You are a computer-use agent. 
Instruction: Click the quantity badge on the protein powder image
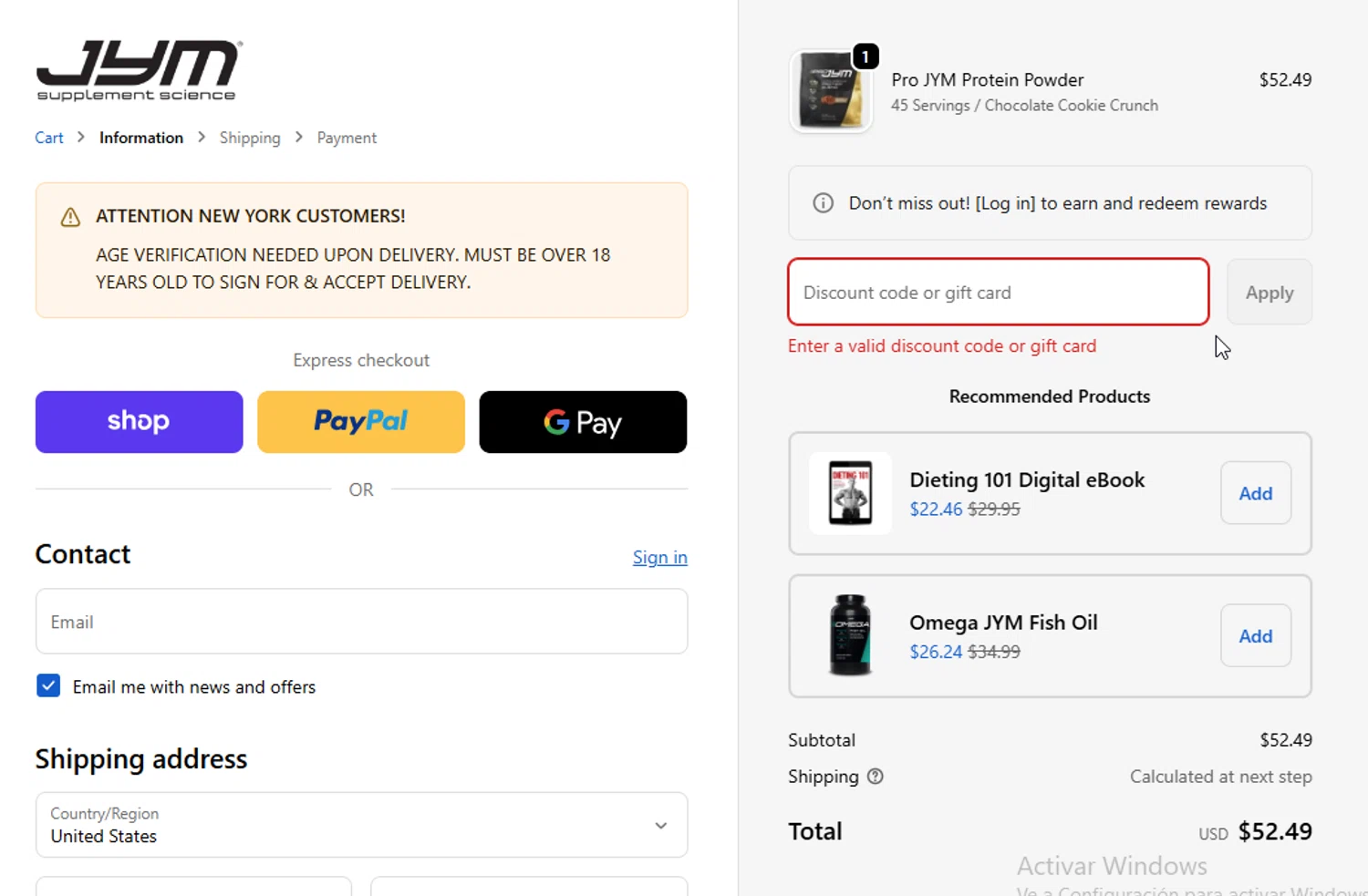pyautogui.click(x=865, y=57)
